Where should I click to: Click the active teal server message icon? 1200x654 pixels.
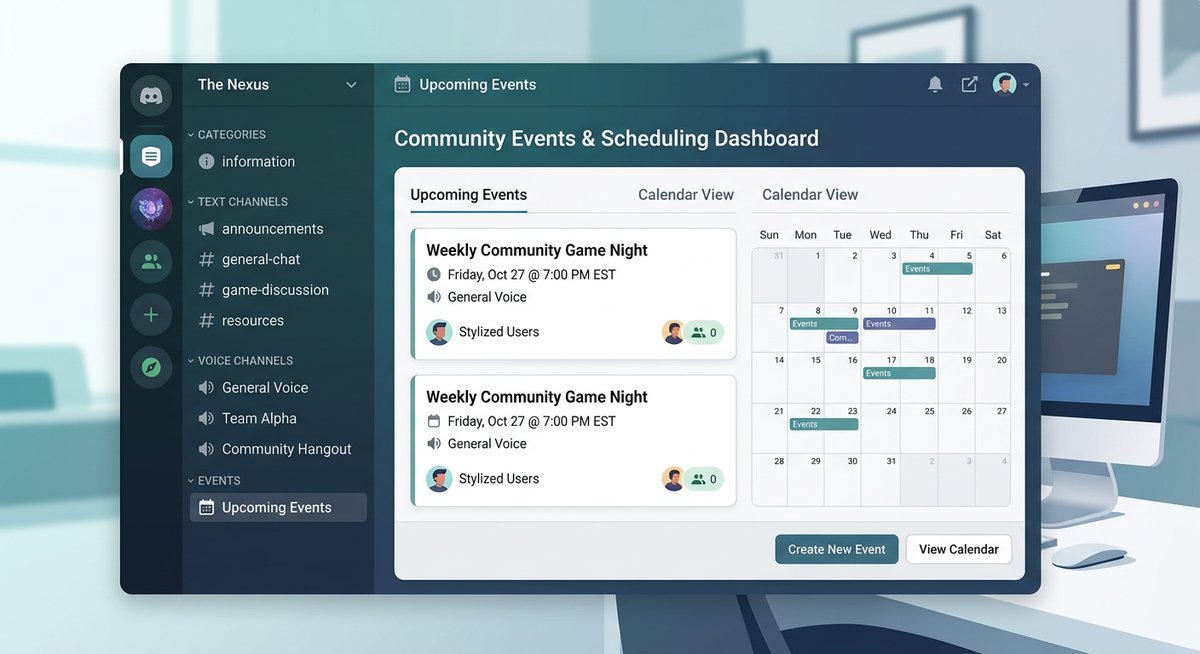pyautogui.click(x=151, y=156)
